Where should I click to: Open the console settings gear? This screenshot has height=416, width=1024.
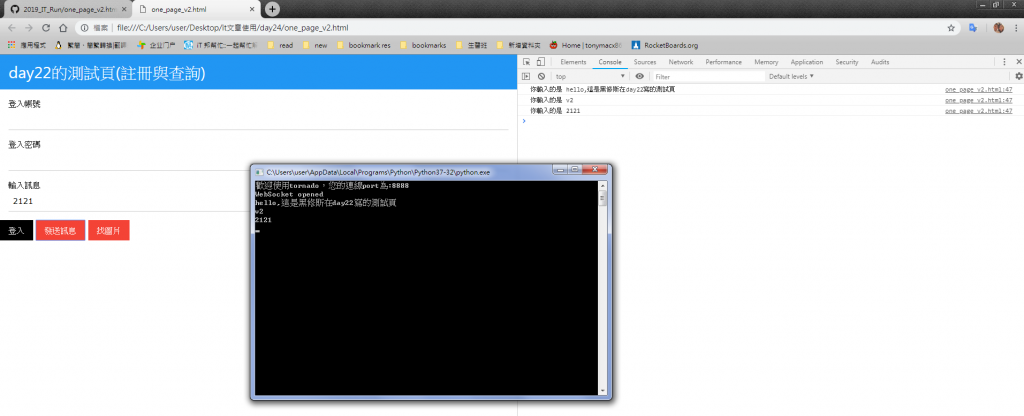(x=1018, y=76)
